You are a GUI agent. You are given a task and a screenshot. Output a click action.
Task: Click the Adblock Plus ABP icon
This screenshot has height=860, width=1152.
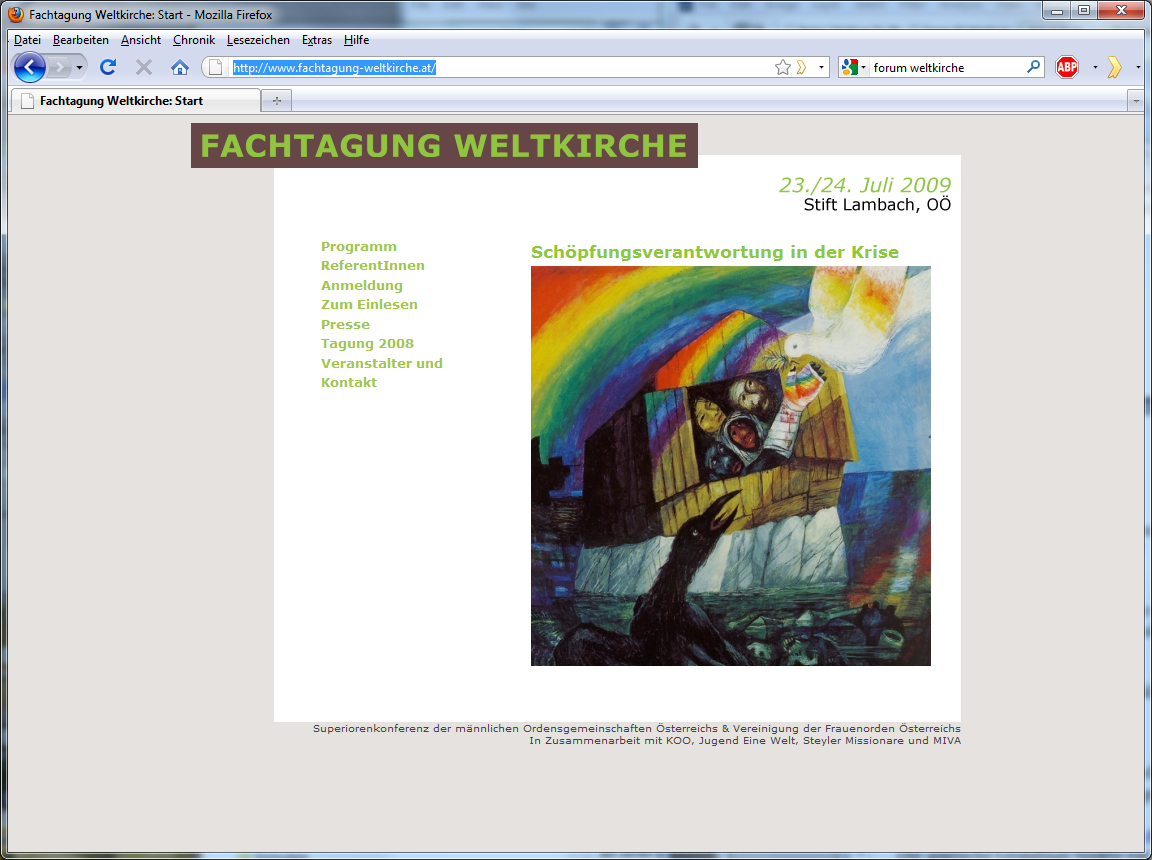(x=1067, y=68)
